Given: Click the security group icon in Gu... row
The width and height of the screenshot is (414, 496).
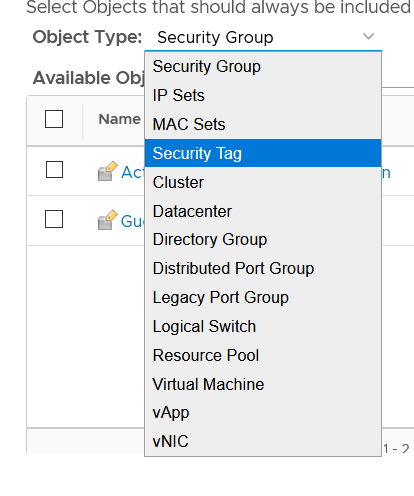Looking at the screenshot, I should point(108,220).
